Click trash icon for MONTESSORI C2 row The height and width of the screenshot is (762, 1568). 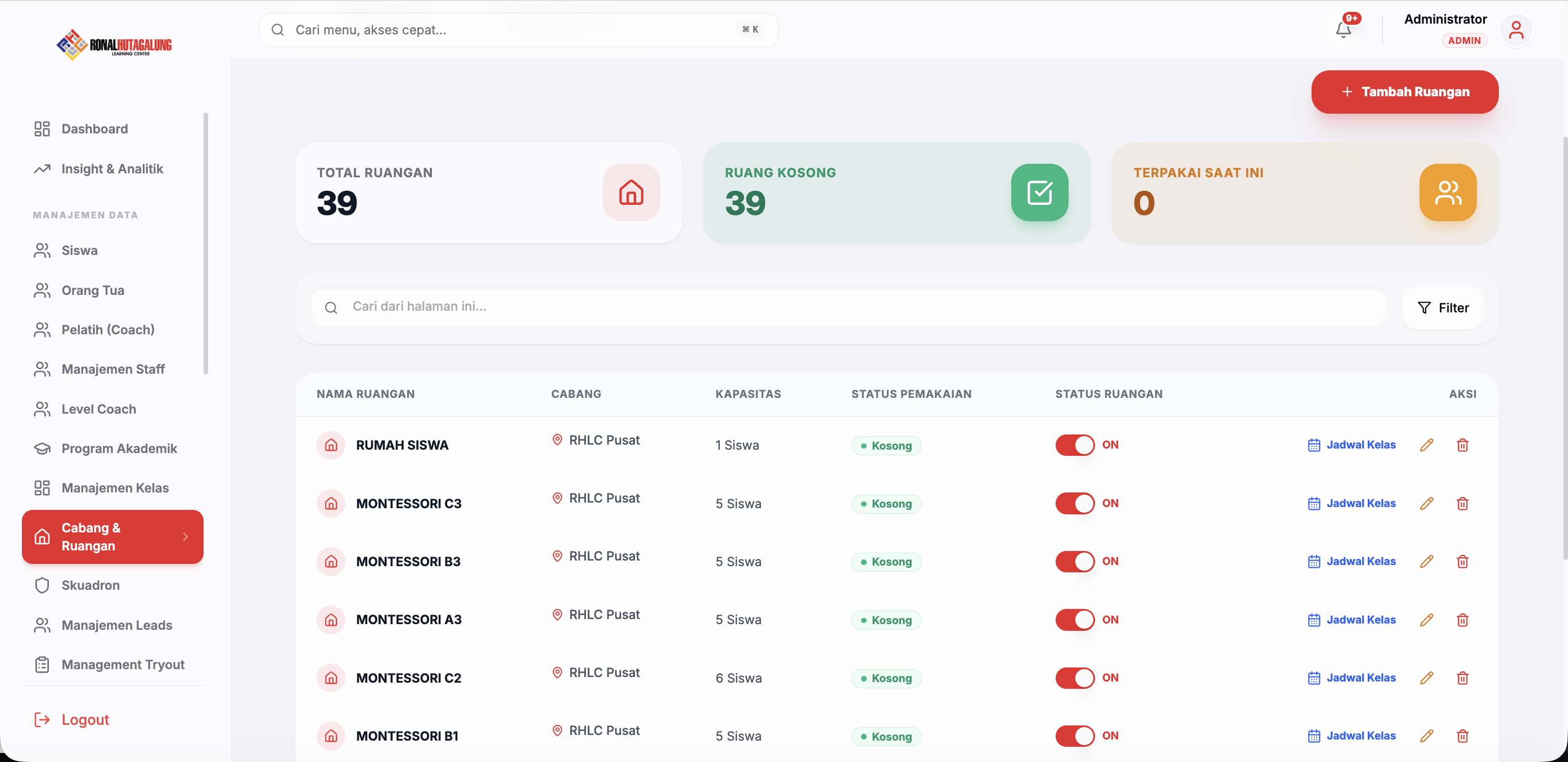point(1462,678)
